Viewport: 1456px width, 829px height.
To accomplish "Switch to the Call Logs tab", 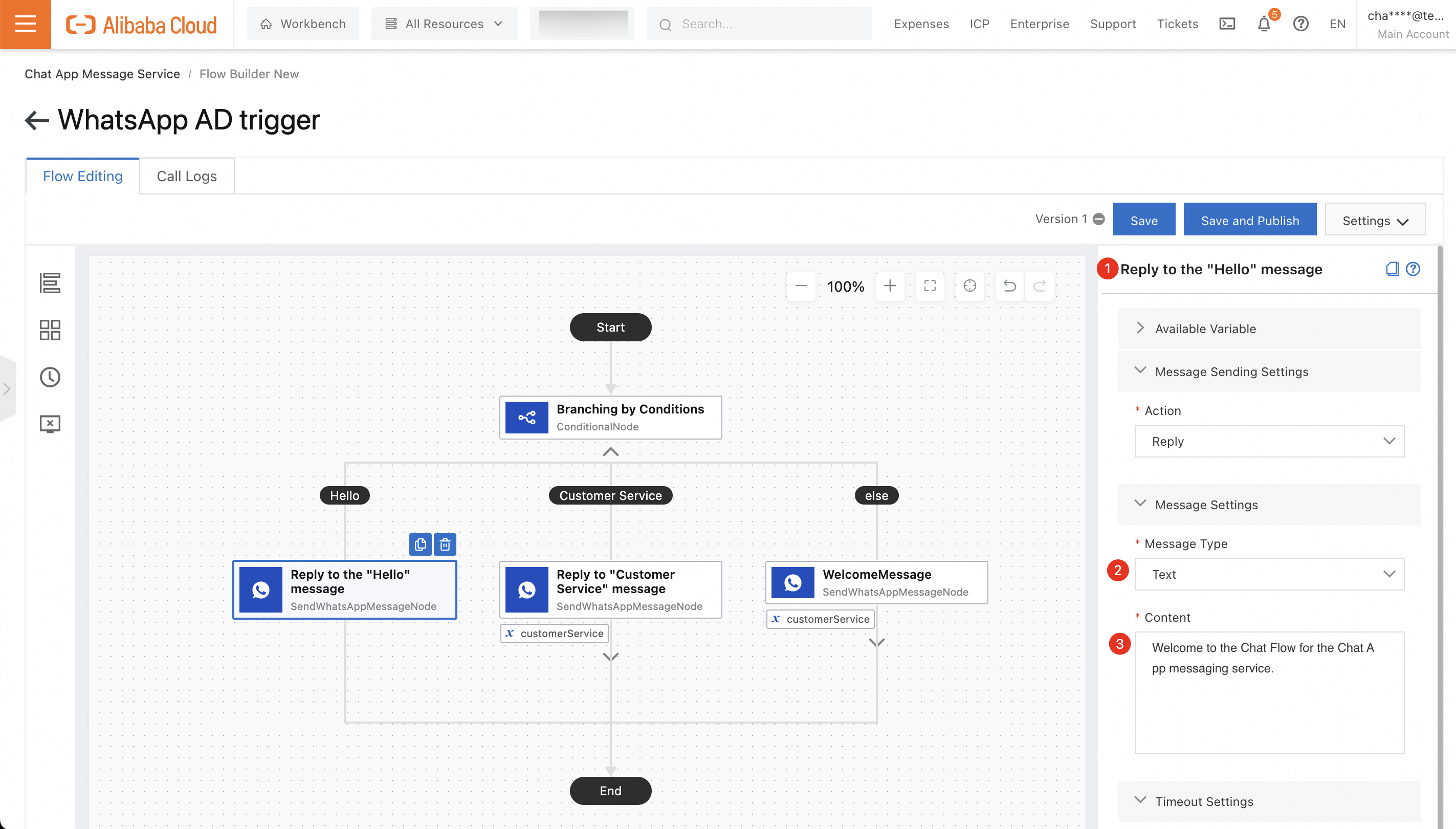I will [187, 177].
